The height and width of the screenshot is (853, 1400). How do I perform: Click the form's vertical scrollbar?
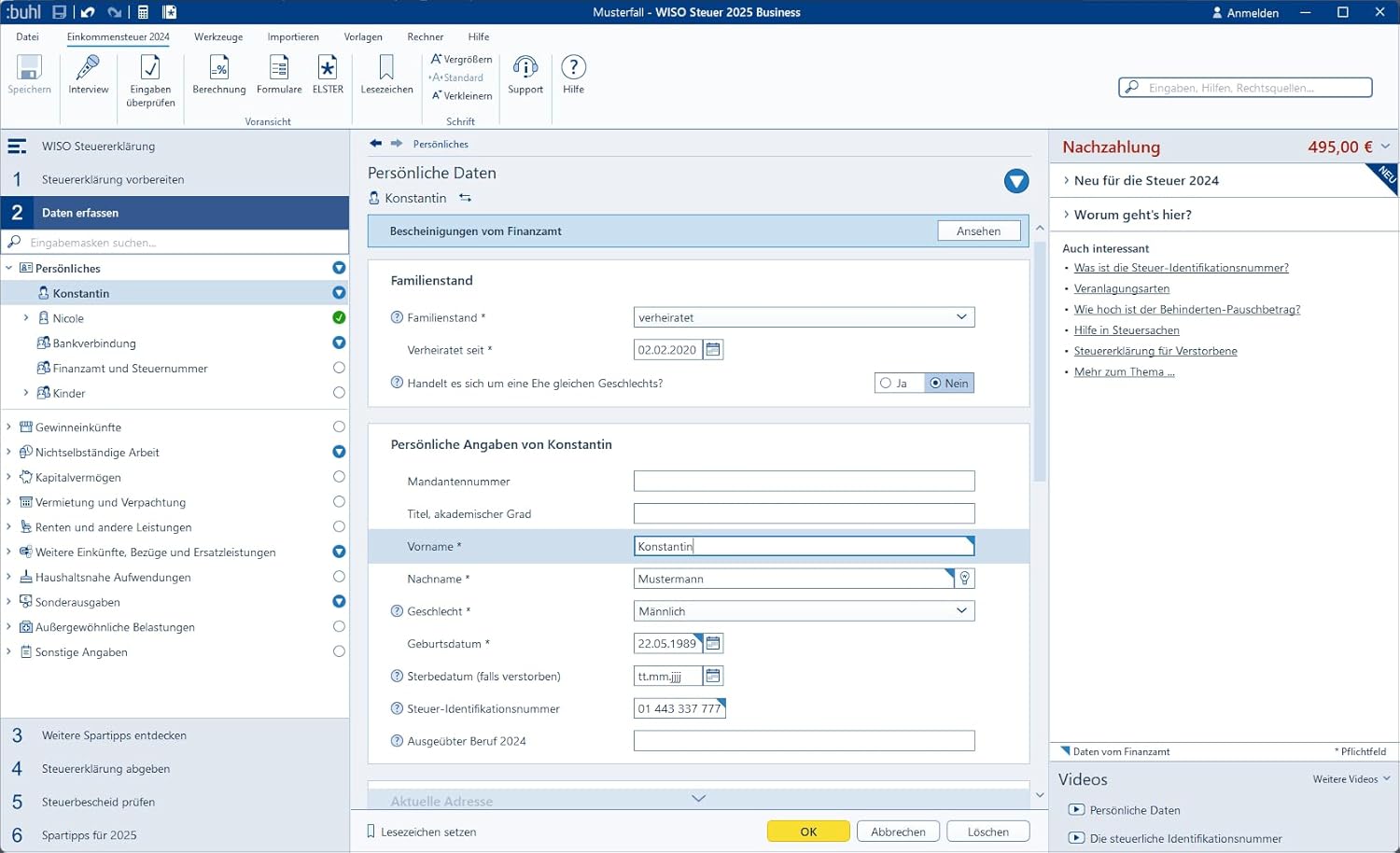point(1040,362)
